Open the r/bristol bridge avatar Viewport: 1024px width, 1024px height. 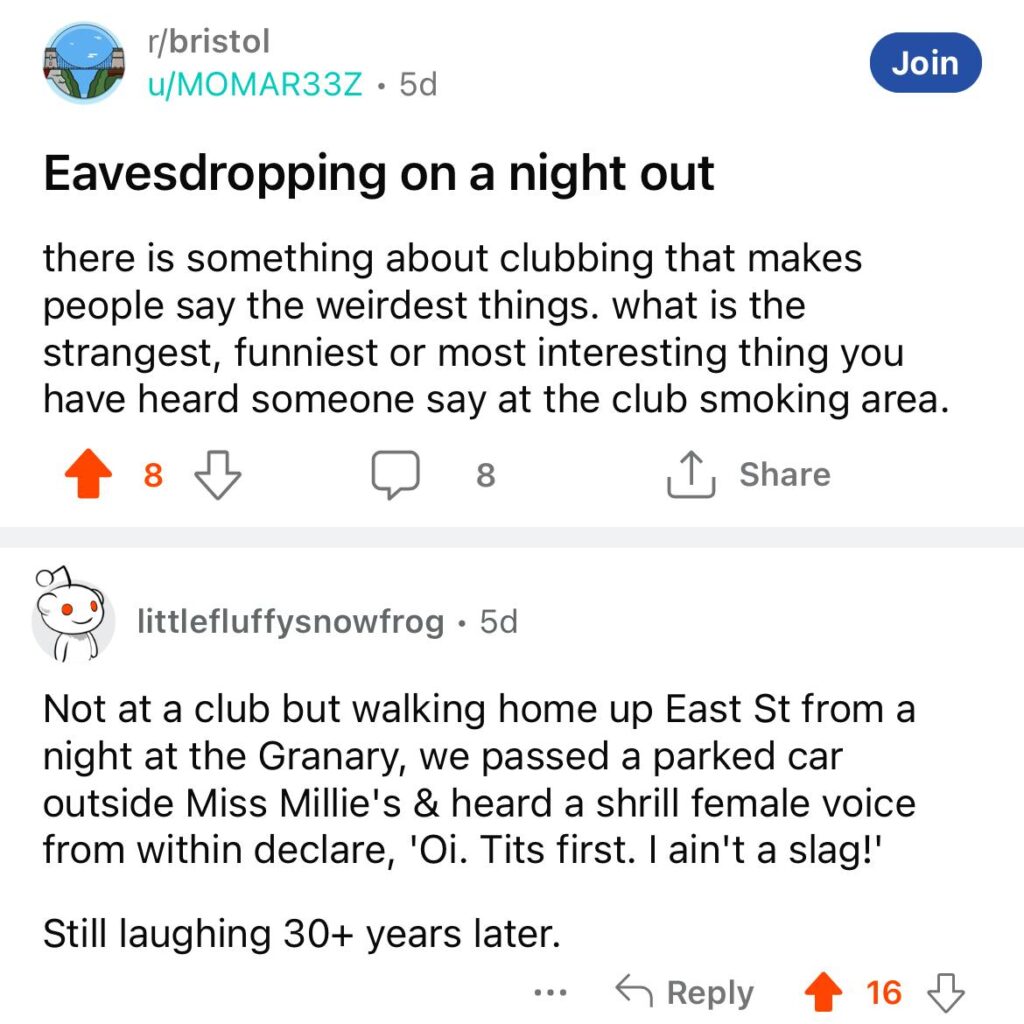[x=84, y=63]
